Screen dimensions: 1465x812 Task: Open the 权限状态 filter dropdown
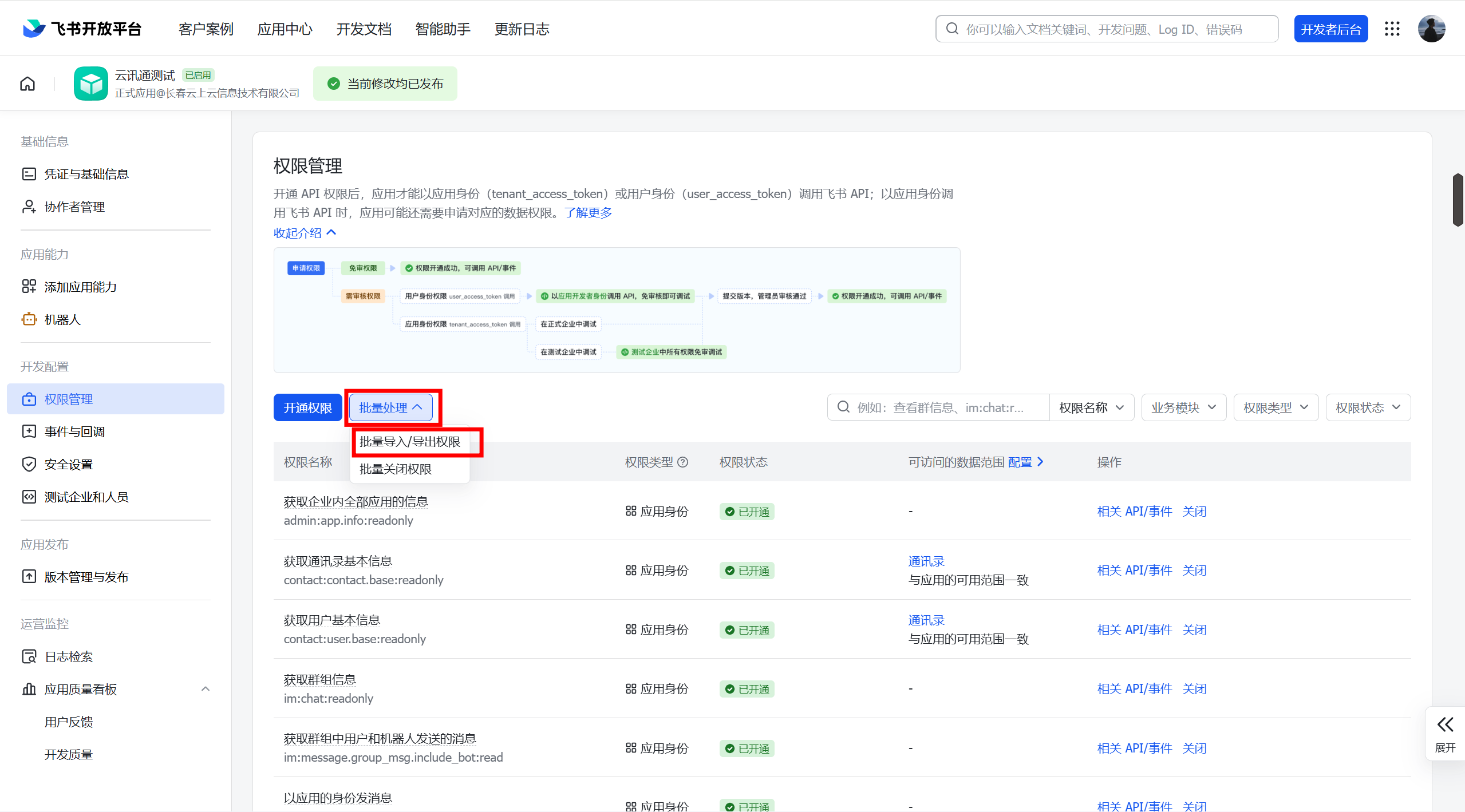(x=1368, y=407)
